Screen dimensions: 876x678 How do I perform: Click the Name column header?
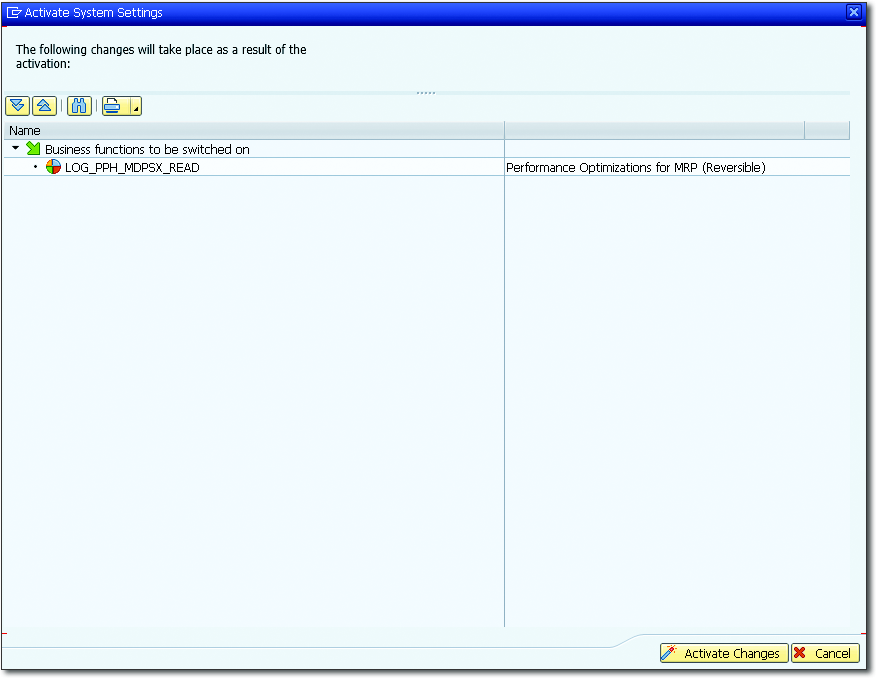click(254, 131)
